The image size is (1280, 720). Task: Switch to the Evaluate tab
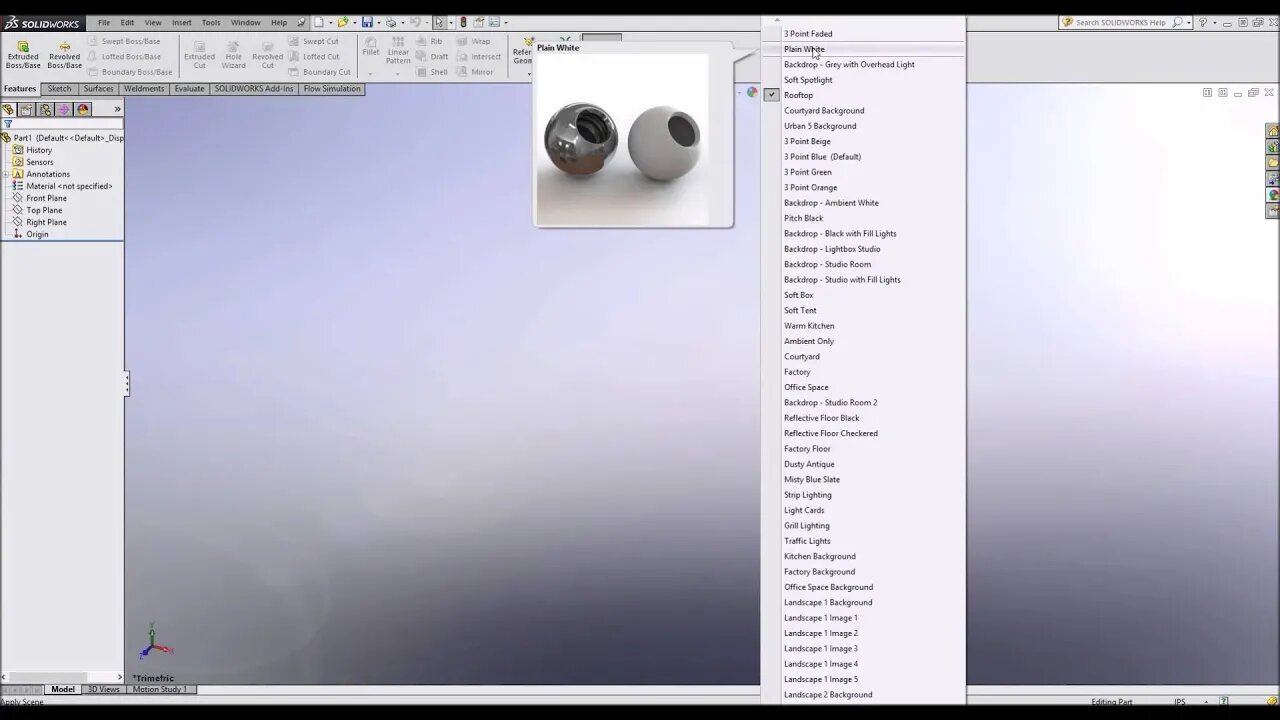pyautogui.click(x=189, y=89)
